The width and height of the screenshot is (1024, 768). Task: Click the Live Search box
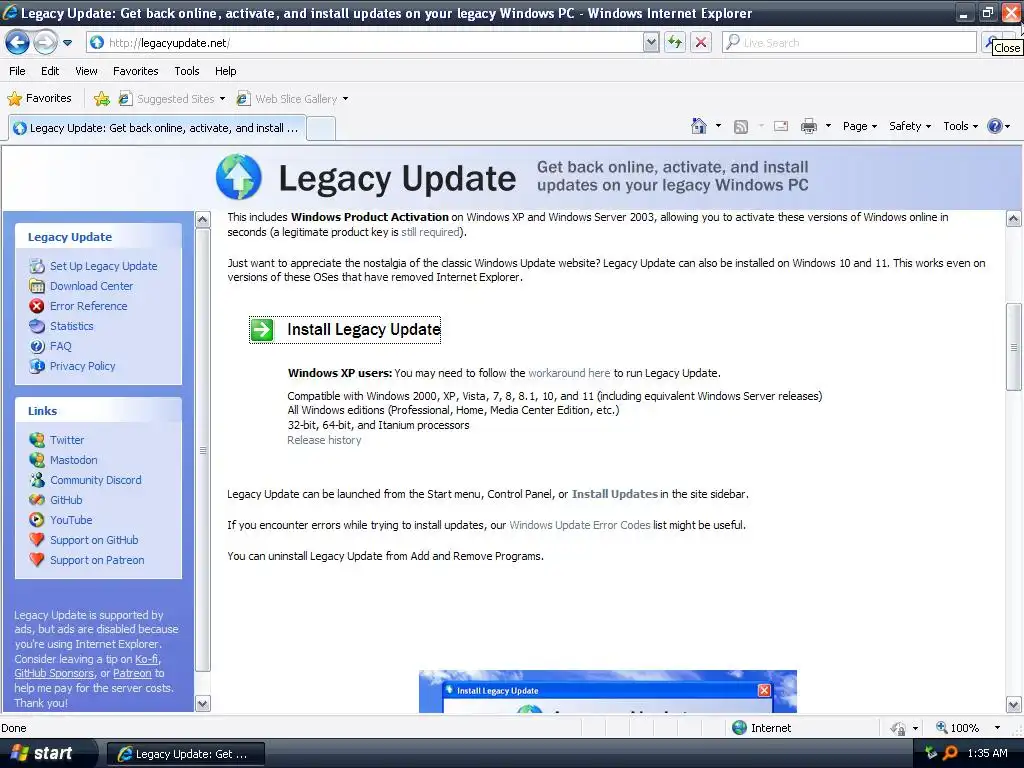(x=849, y=42)
